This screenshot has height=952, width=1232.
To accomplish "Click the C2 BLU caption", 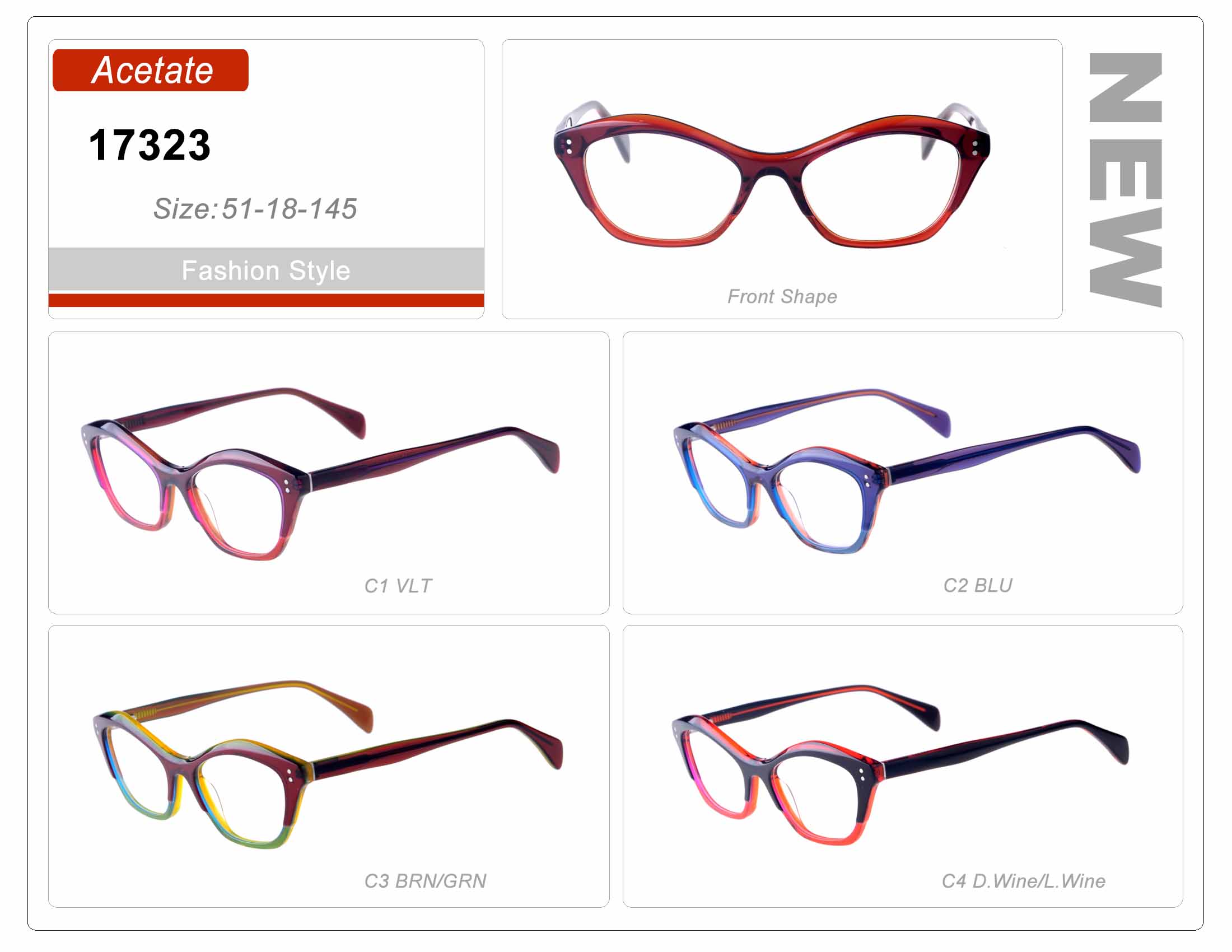I will click(x=978, y=585).
